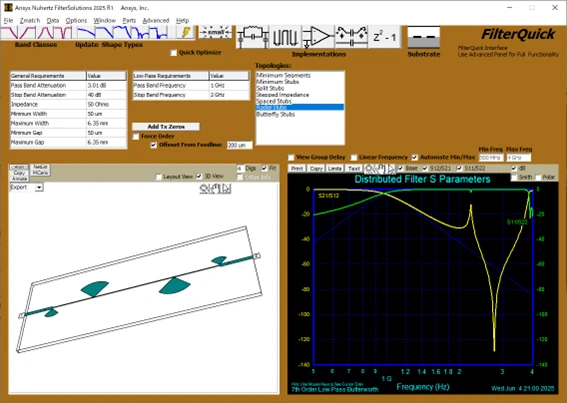Click the pointer arrow icon in layout view
The width and height of the screenshot is (567, 403).
pos(226,188)
